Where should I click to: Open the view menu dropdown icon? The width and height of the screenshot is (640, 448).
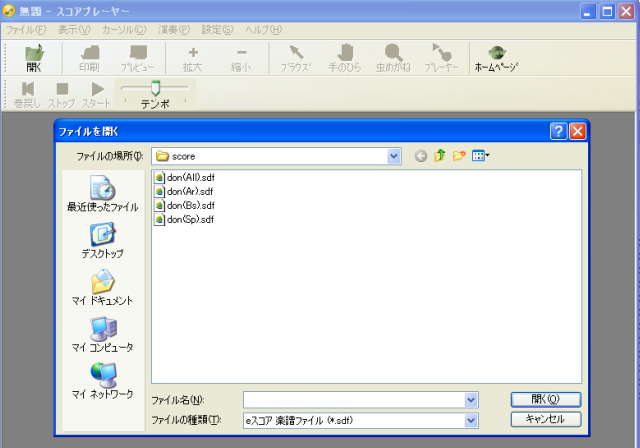pyautogui.click(x=481, y=156)
